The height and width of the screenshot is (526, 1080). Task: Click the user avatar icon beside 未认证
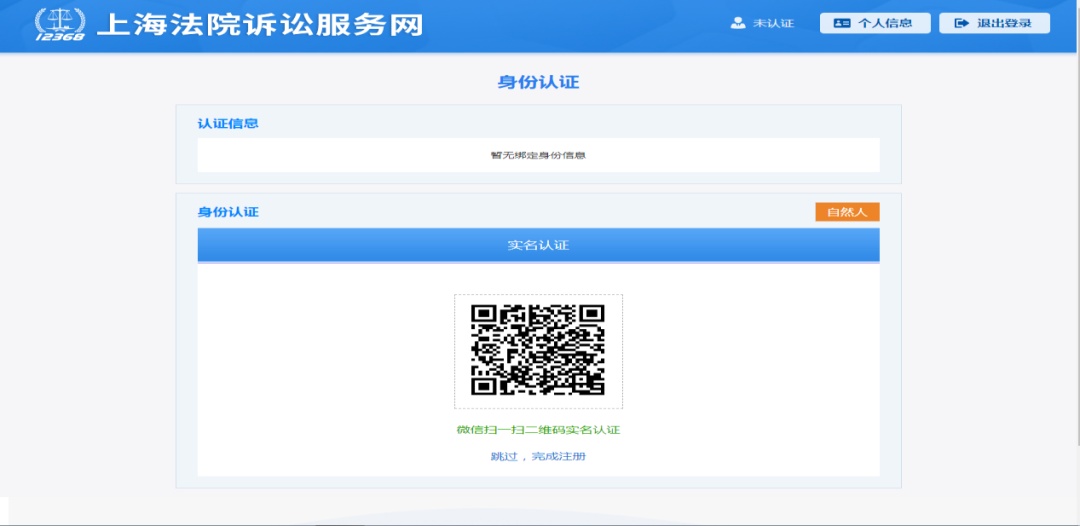point(738,23)
